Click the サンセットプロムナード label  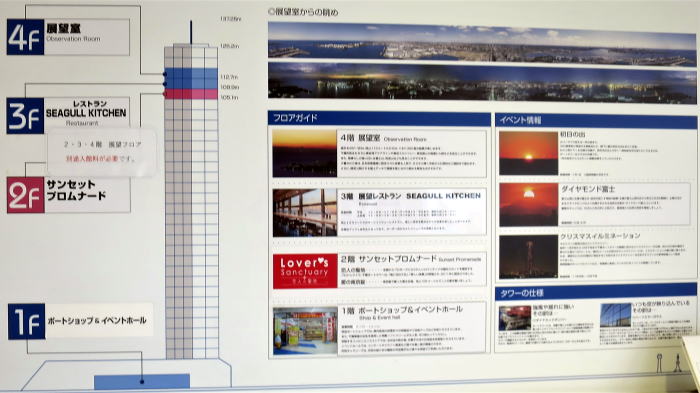76,190
